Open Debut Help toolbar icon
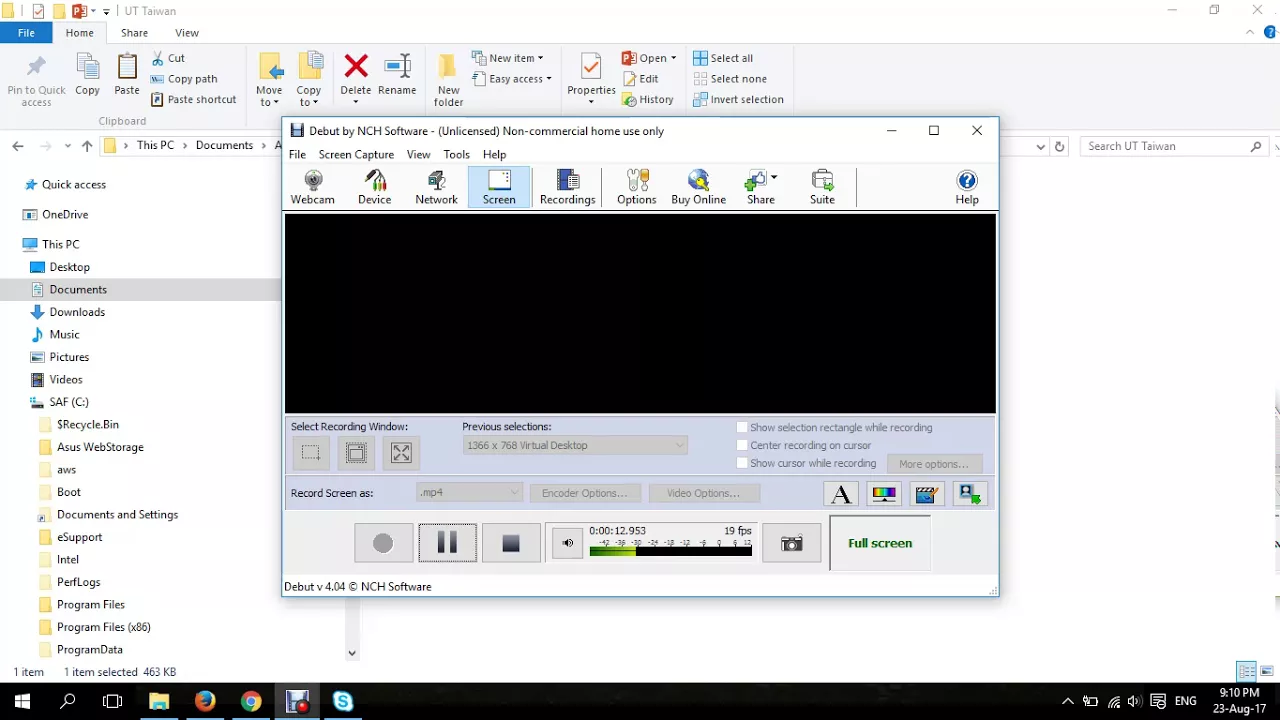Screen dimensions: 1280x720 [967, 187]
